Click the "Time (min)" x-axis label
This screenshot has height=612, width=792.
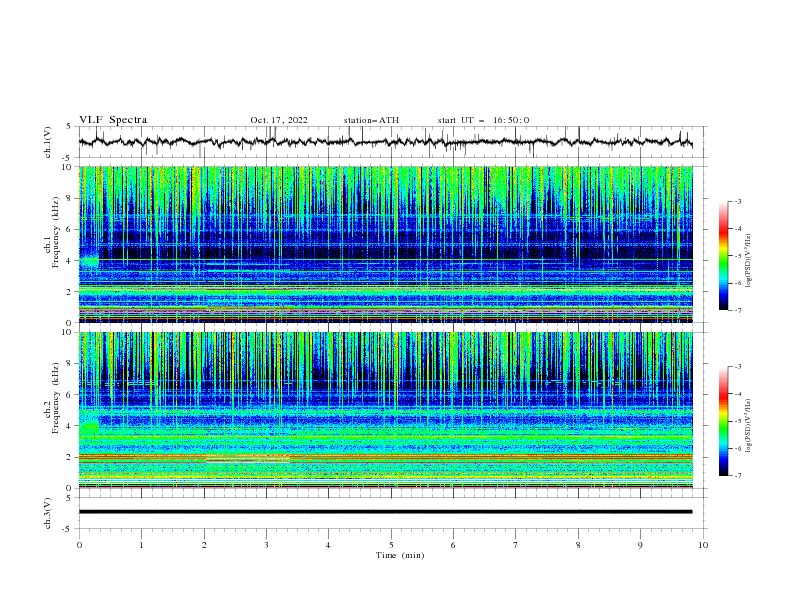400,555
